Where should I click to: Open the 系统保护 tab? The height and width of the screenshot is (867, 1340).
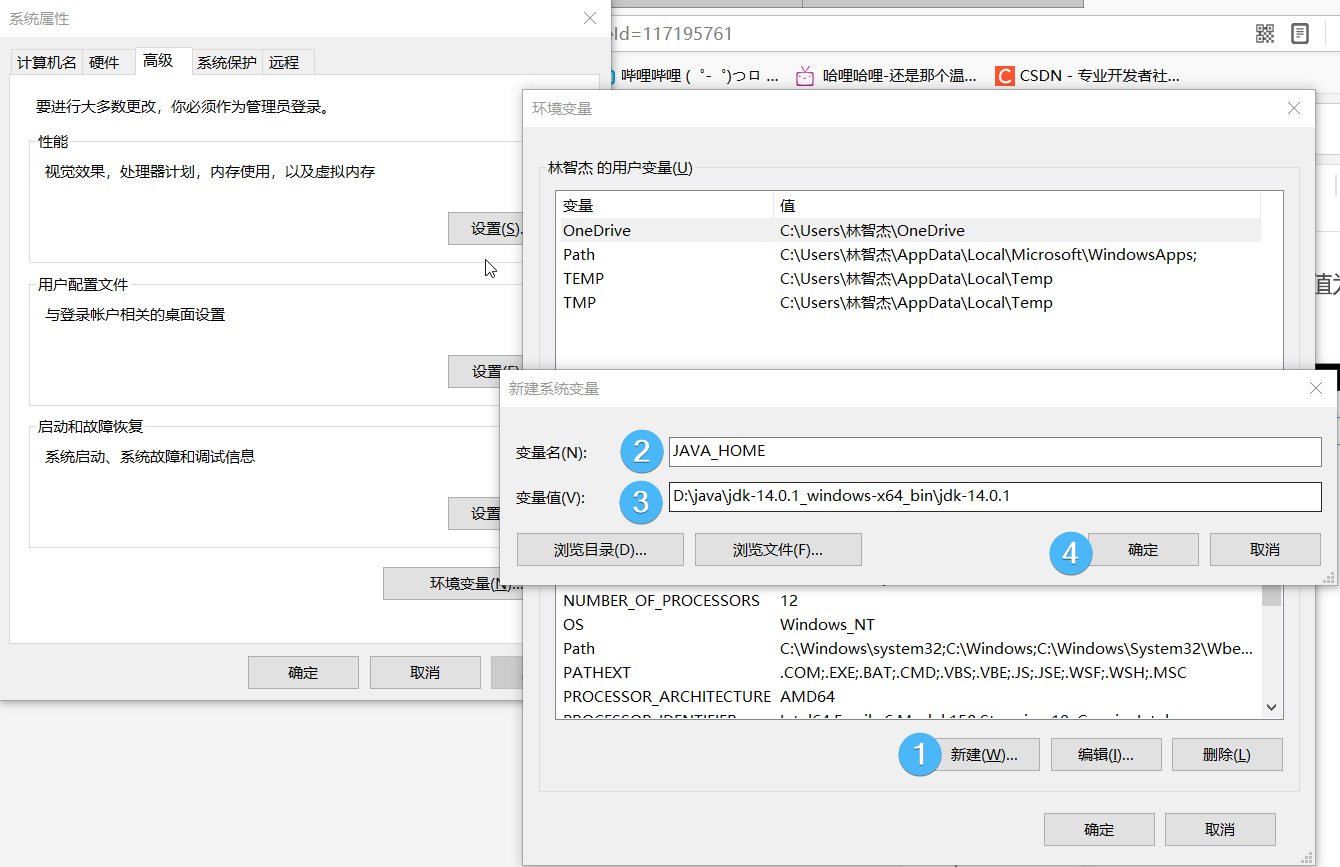click(226, 62)
